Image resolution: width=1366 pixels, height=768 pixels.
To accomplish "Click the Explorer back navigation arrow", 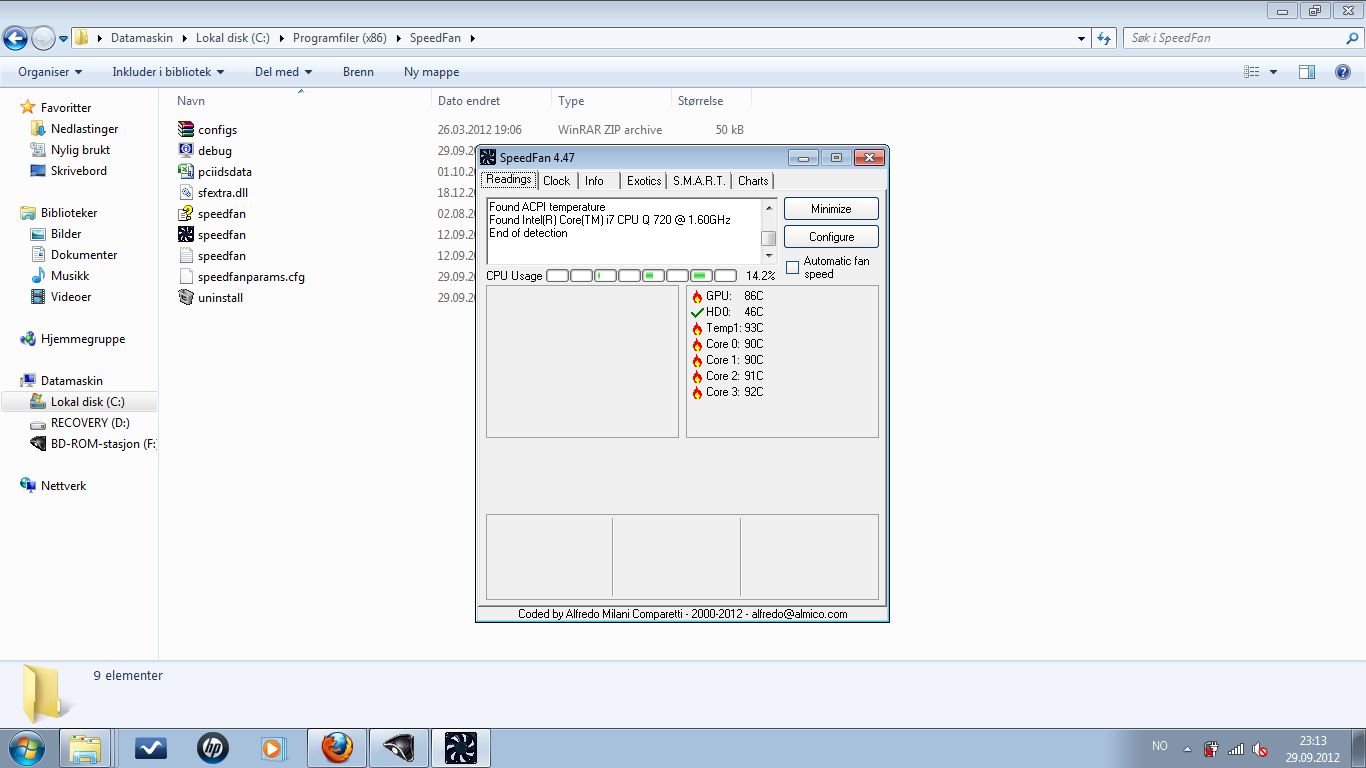I will pos(16,39).
